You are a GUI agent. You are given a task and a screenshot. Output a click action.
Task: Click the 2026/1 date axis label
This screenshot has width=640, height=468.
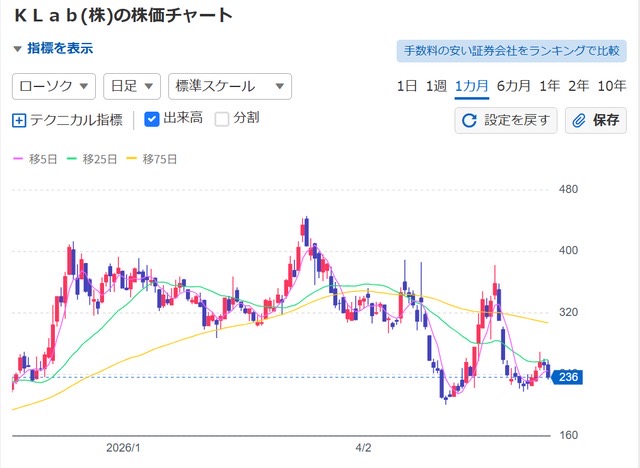[x=123, y=448]
